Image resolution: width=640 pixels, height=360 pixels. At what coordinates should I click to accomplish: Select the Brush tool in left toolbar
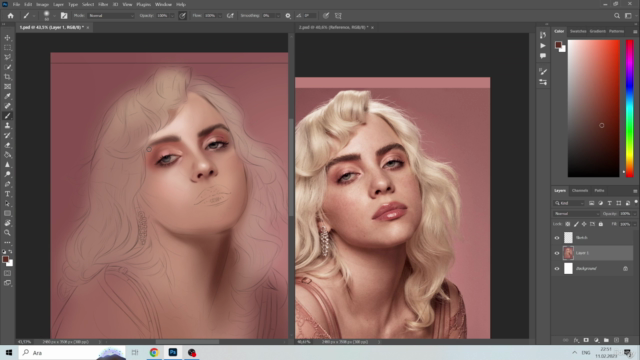[7, 116]
